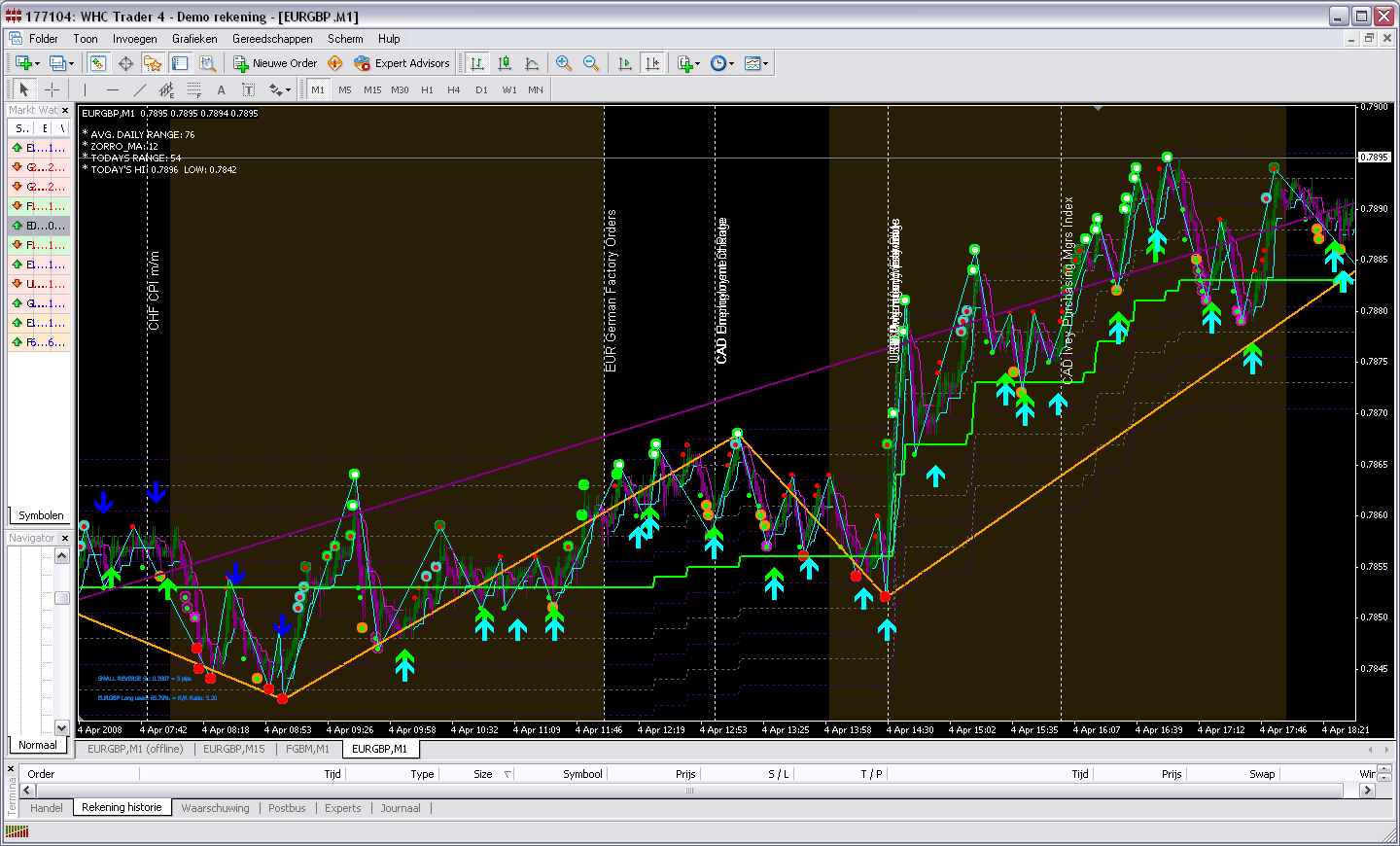Switch to EURGBP,M15 chart tab
The width and height of the screenshot is (1400, 846).
[x=234, y=749]
